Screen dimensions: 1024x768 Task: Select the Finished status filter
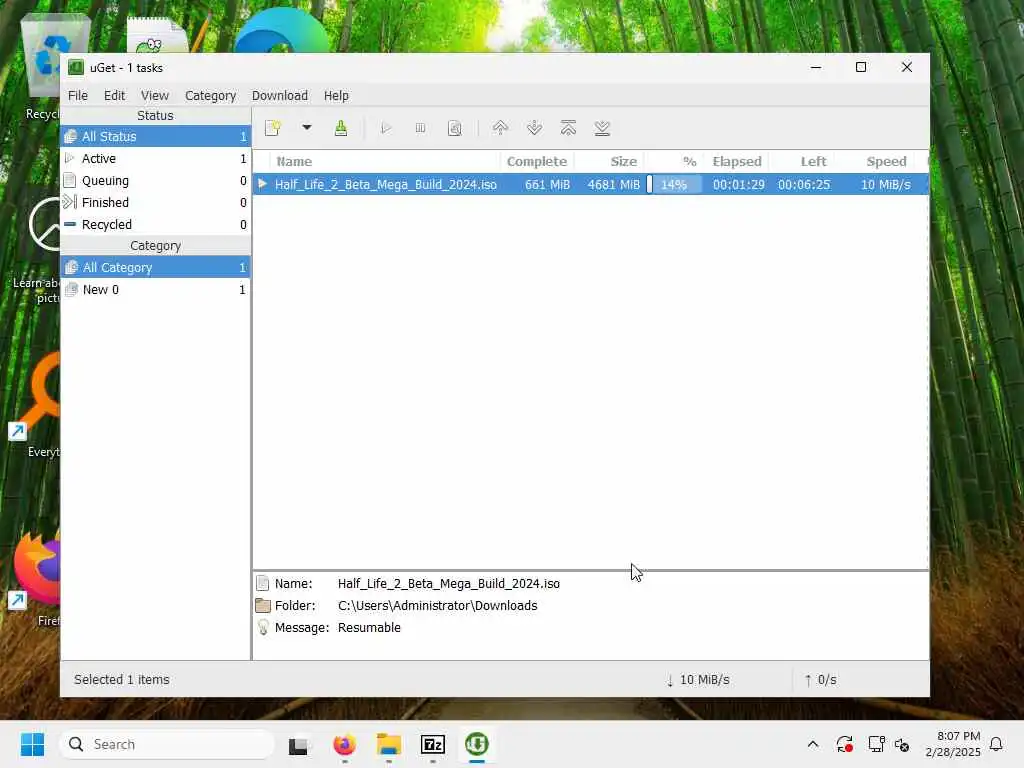point(155,202)
